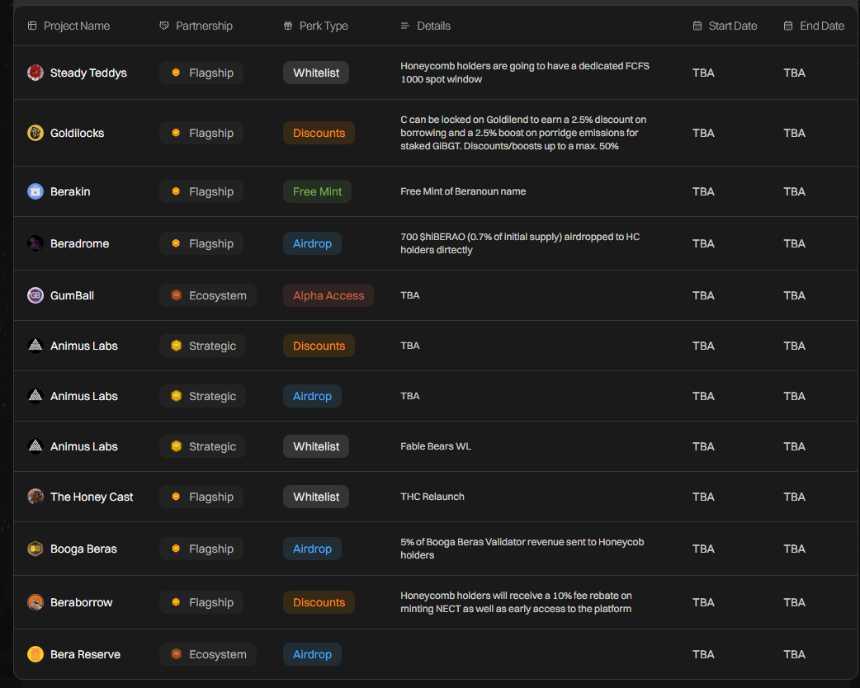Click the End Date TBA for GumBall
Screen dimensions: 860x688
(794, 296)
